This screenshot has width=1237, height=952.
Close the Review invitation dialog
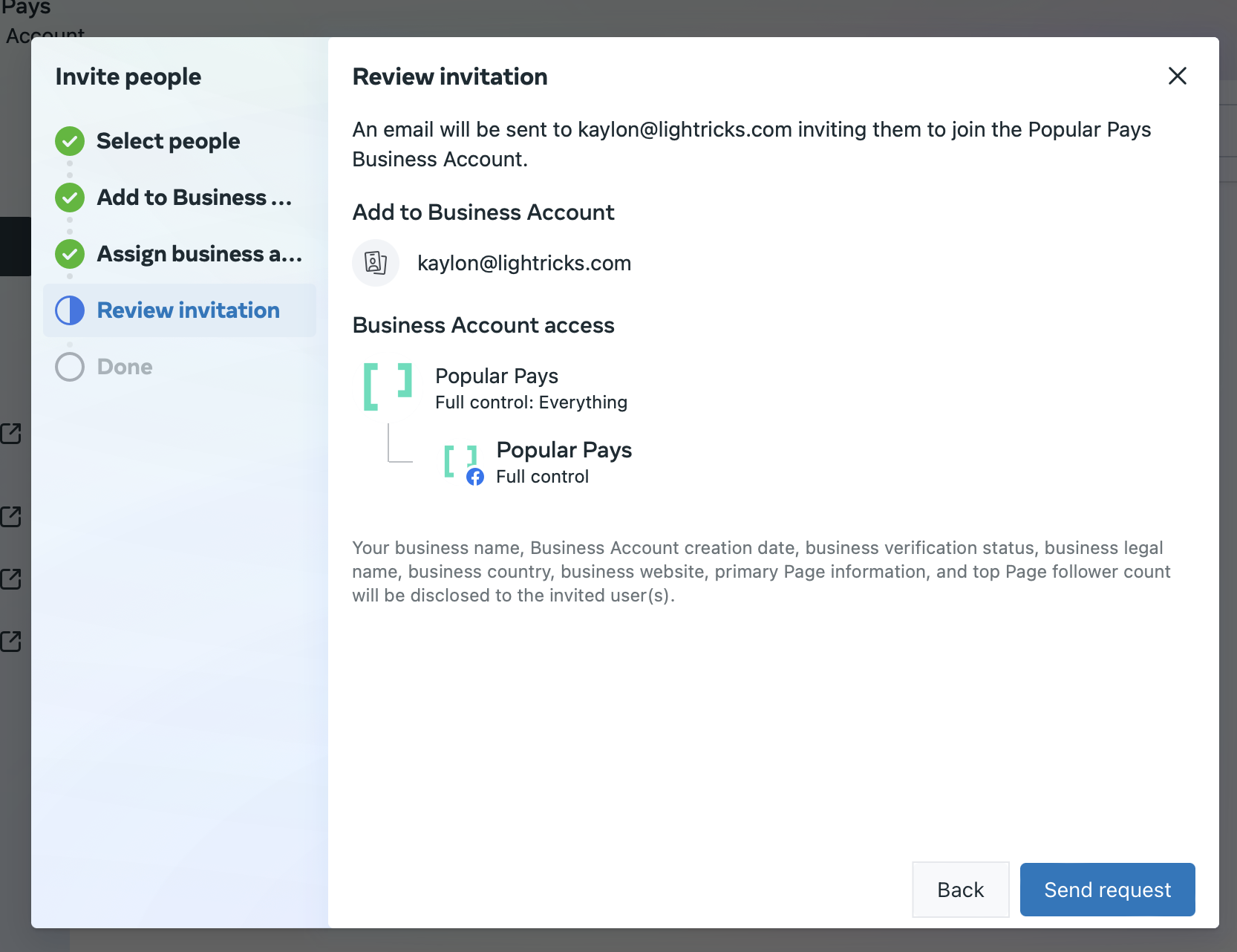click(x=1177, y=76)
